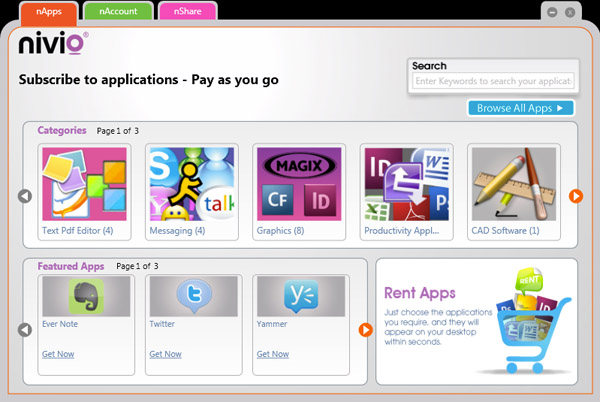600x402 pixels.
Task: Open the CAD Software category image
Action: click(x=514, y=184)
